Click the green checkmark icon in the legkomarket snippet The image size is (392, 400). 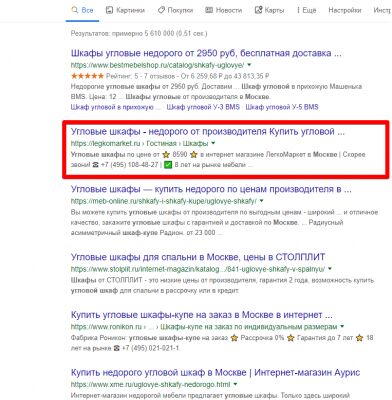(168, 165)
